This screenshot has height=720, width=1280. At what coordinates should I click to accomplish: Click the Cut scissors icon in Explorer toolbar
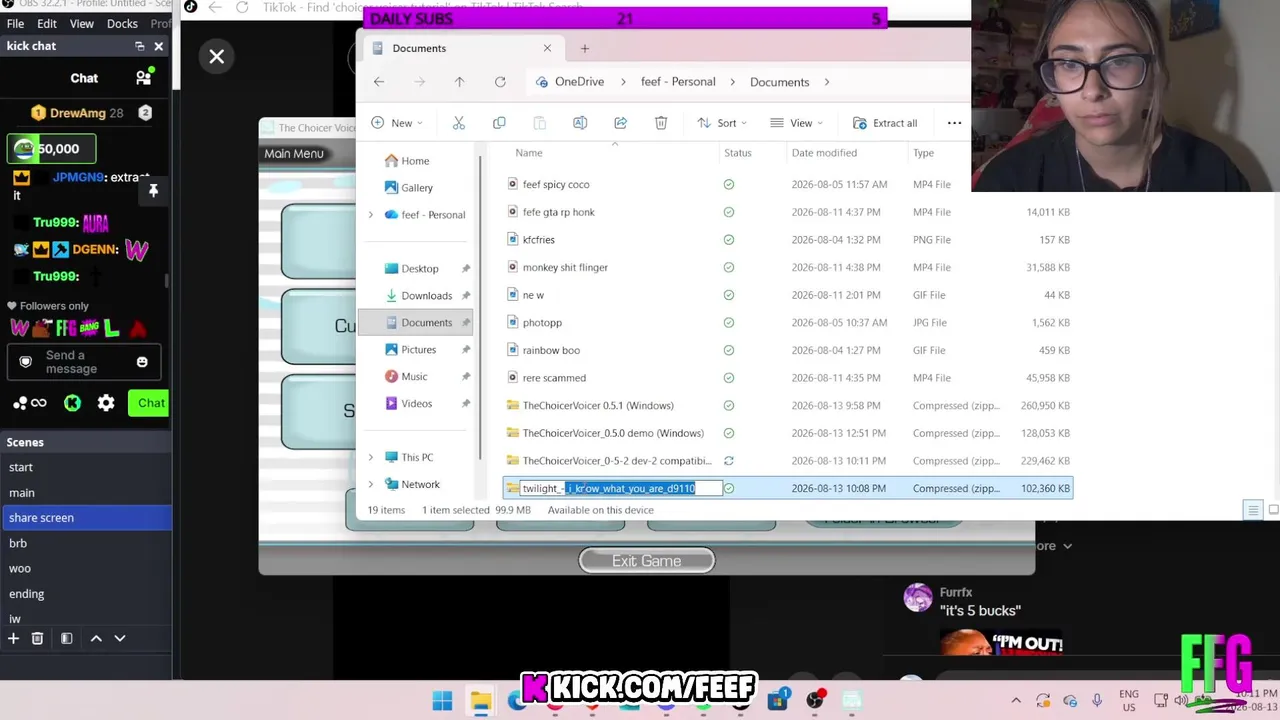(459, 123)
